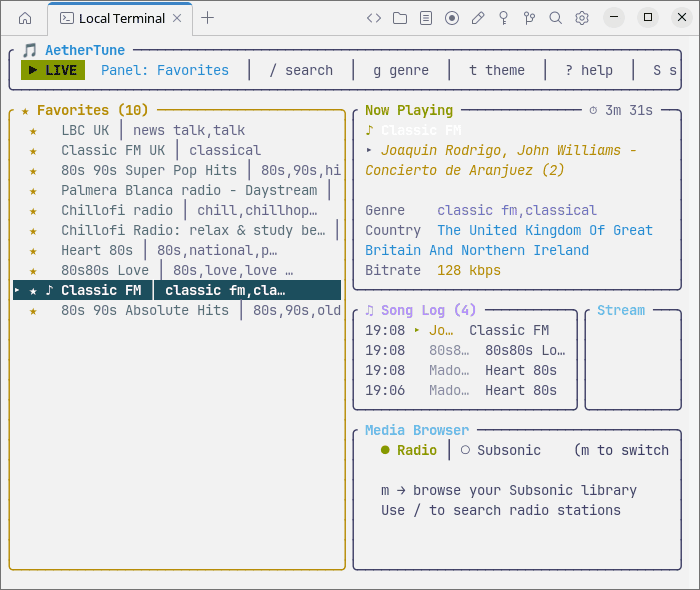This screenshot has height=590, width=700.
Task: Select the Local Terminal tab
Action: click(x=121, y=18)
